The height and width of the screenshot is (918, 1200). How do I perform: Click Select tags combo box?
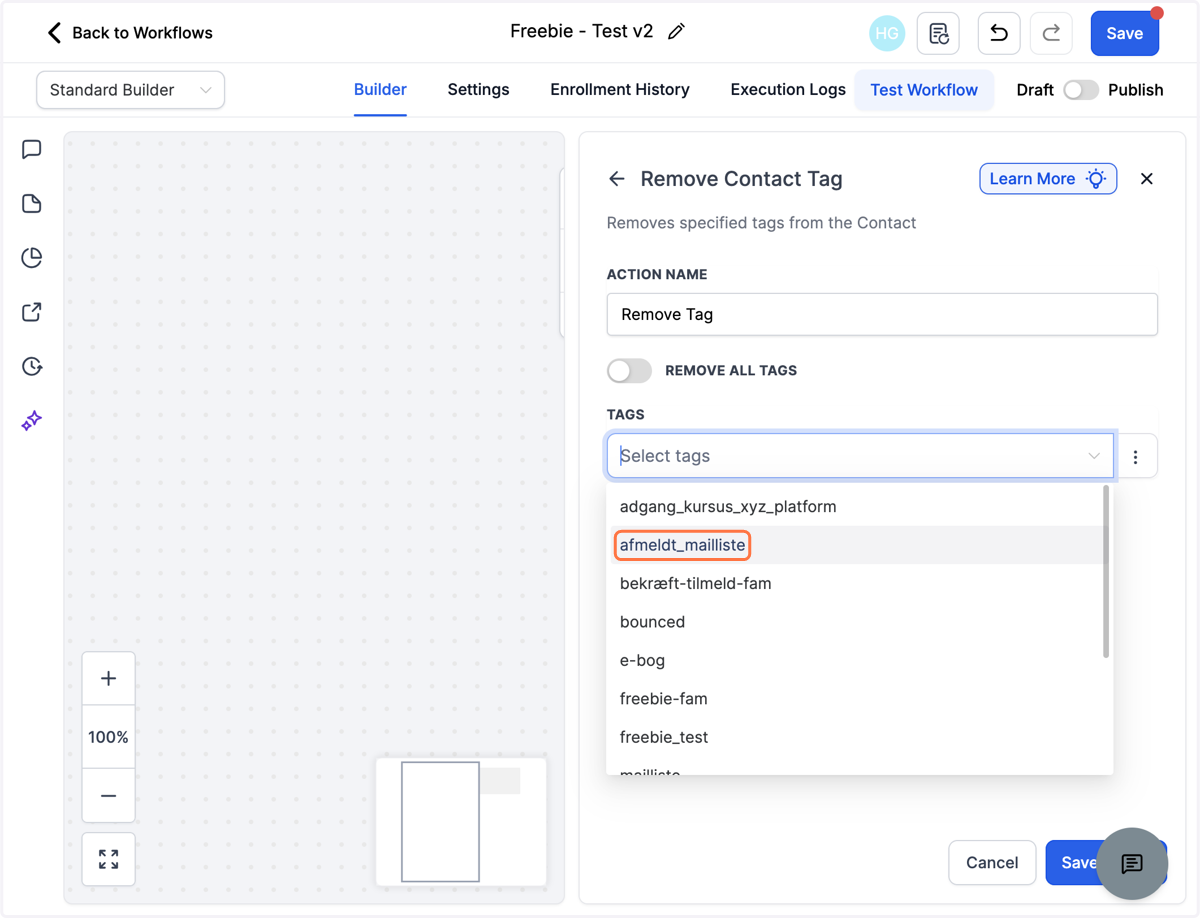[x=860, y=456]
